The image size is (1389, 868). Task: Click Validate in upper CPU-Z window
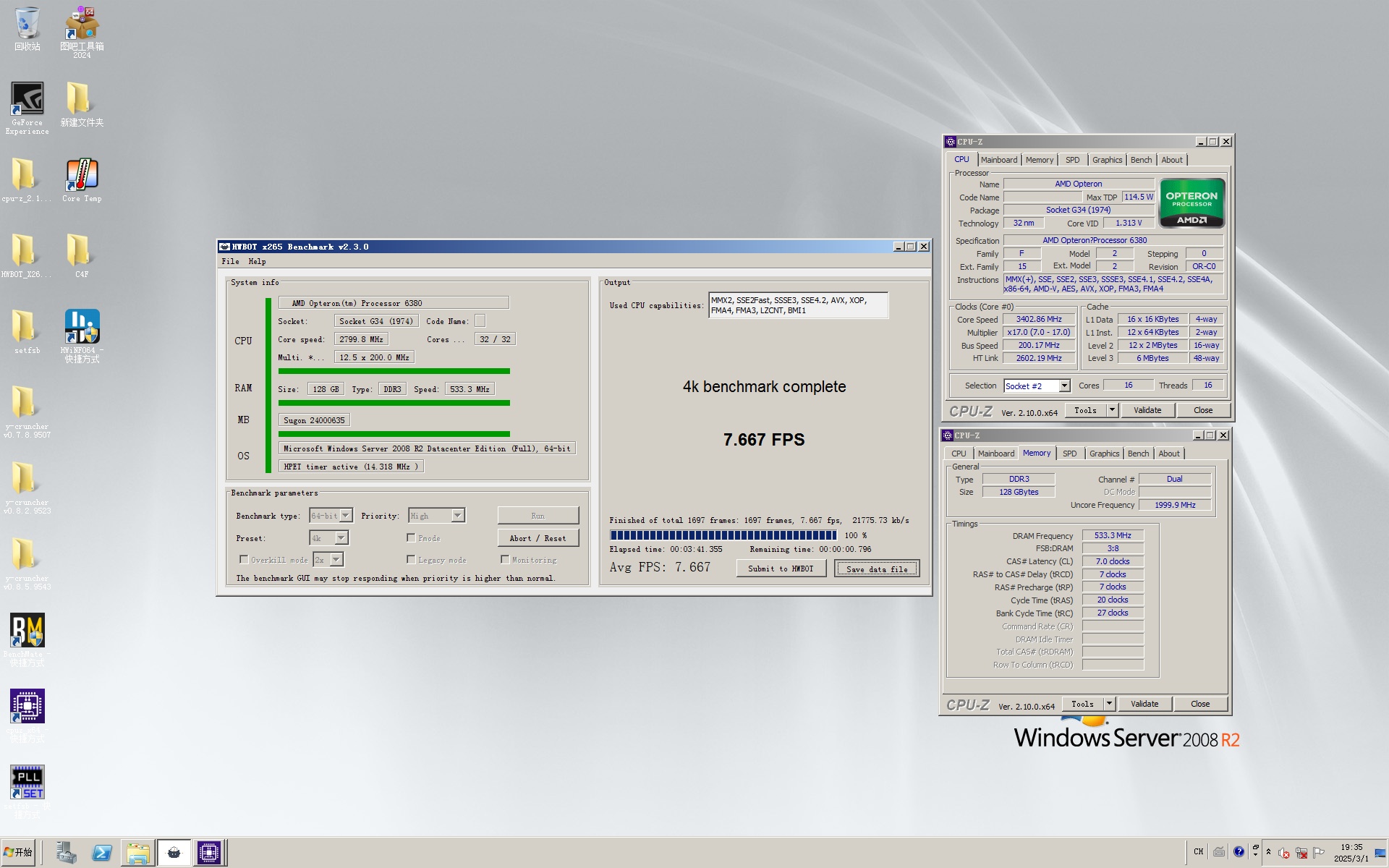1147,410
